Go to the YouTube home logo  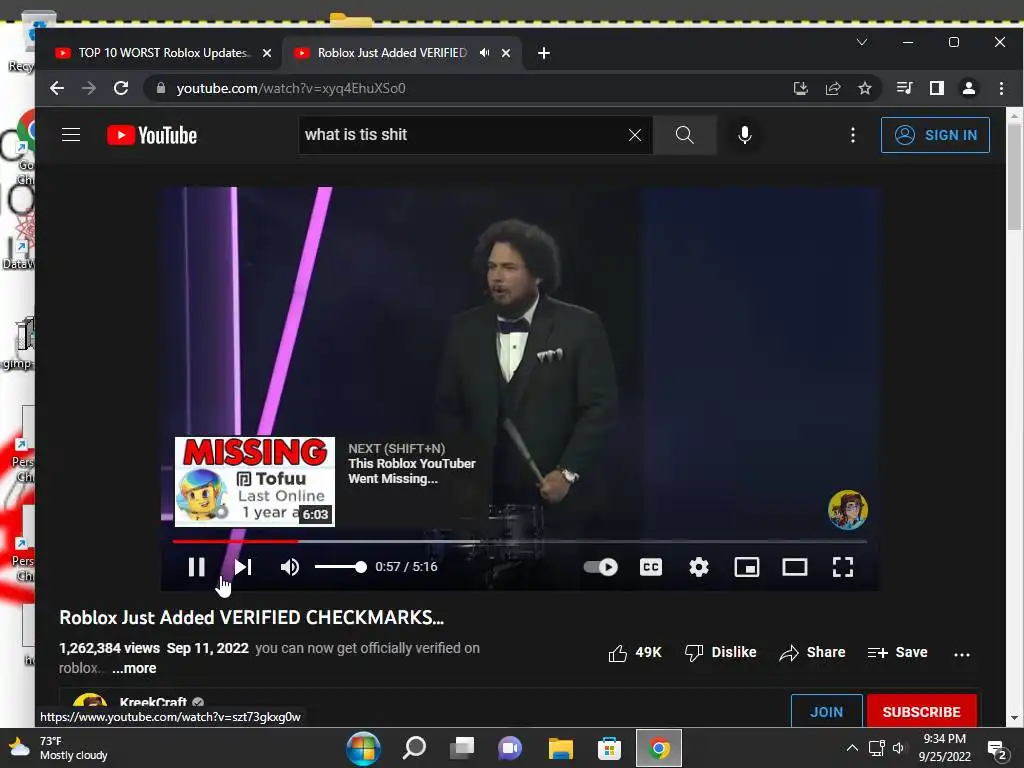152,135
